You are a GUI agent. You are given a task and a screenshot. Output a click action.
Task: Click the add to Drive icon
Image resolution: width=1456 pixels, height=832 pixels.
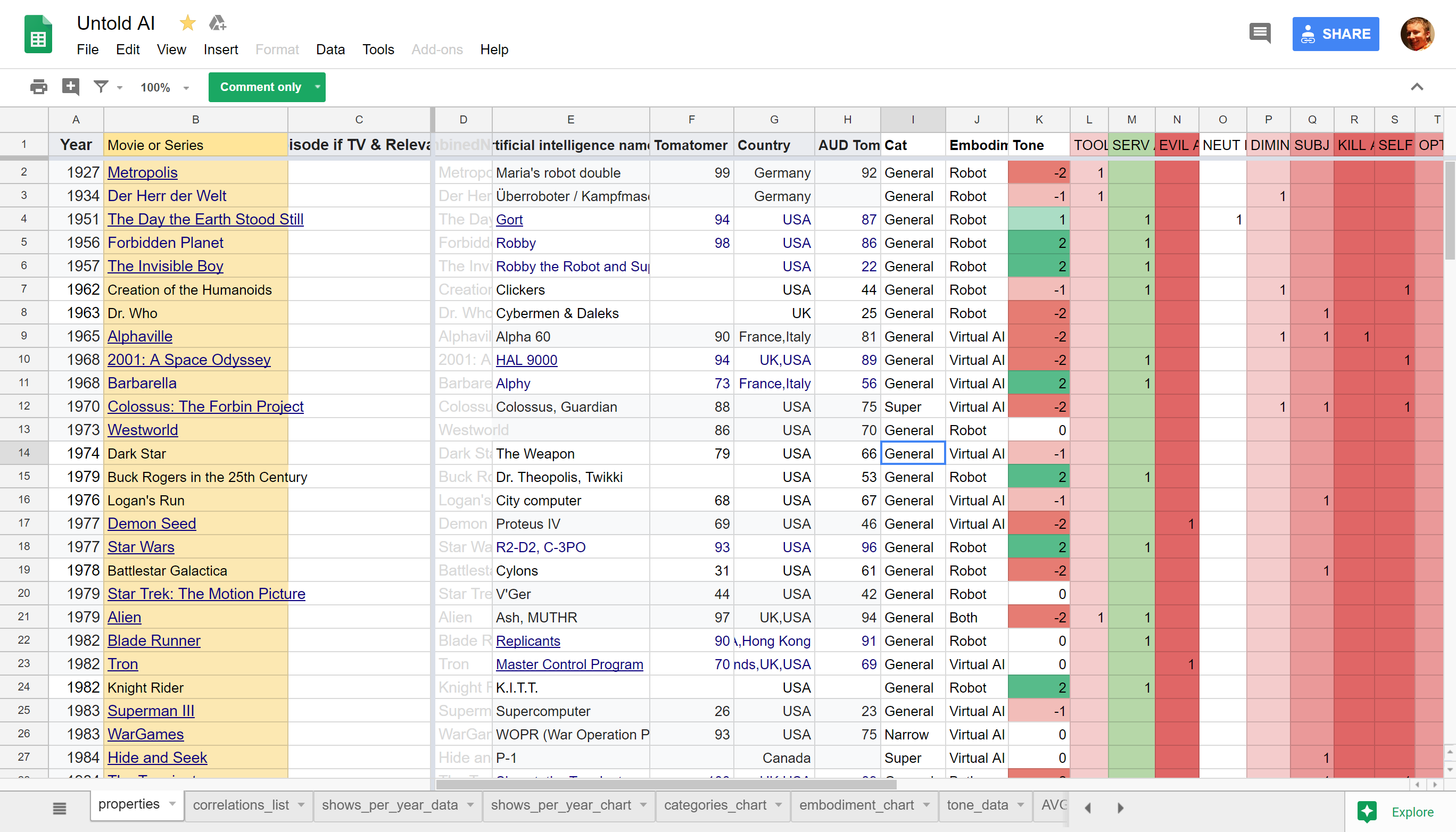tap(217, 23)
